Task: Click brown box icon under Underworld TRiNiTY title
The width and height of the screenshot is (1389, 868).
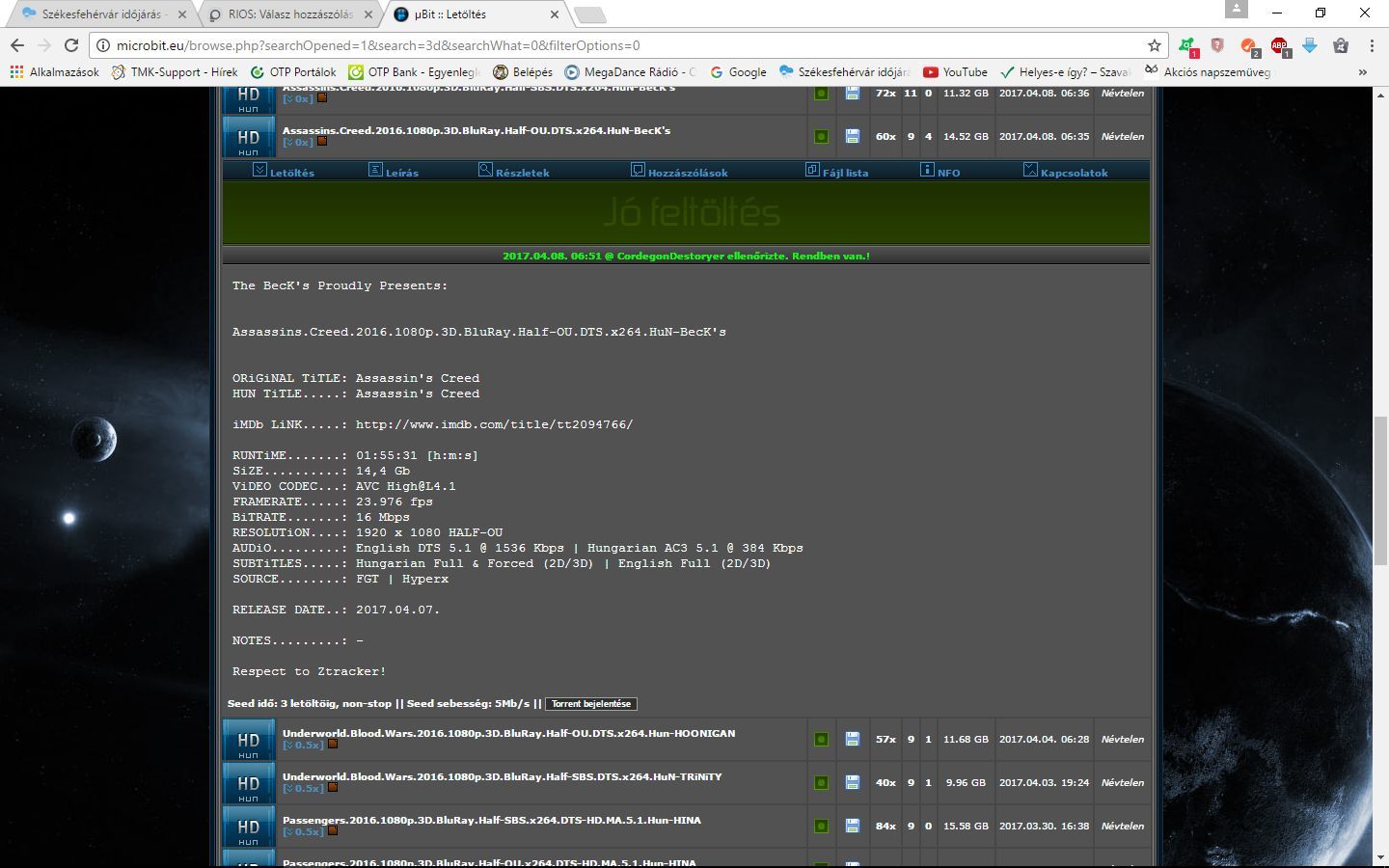Action: (333, 788)
